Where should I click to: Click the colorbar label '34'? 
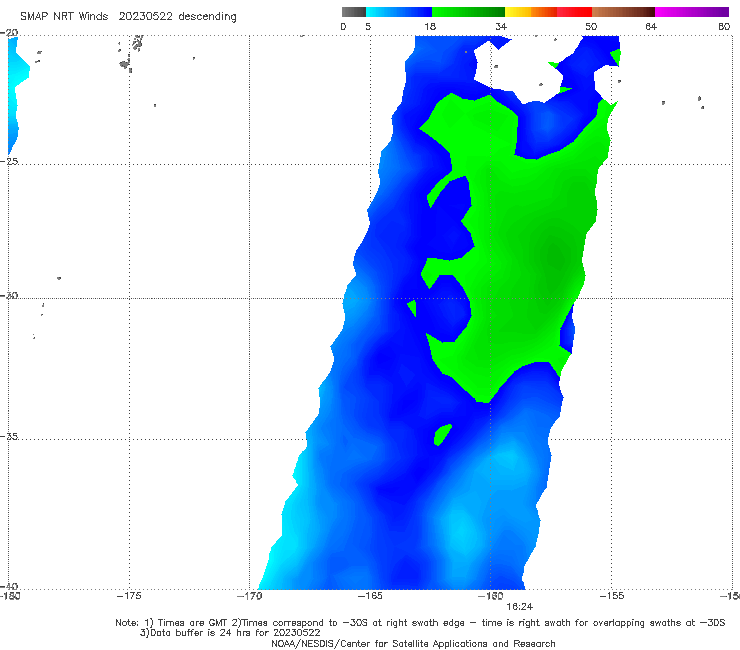click(x=501, y=27)
